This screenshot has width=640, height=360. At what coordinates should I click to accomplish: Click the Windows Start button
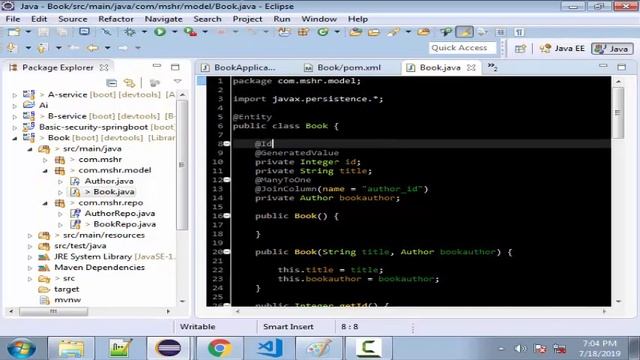(21, 348)
